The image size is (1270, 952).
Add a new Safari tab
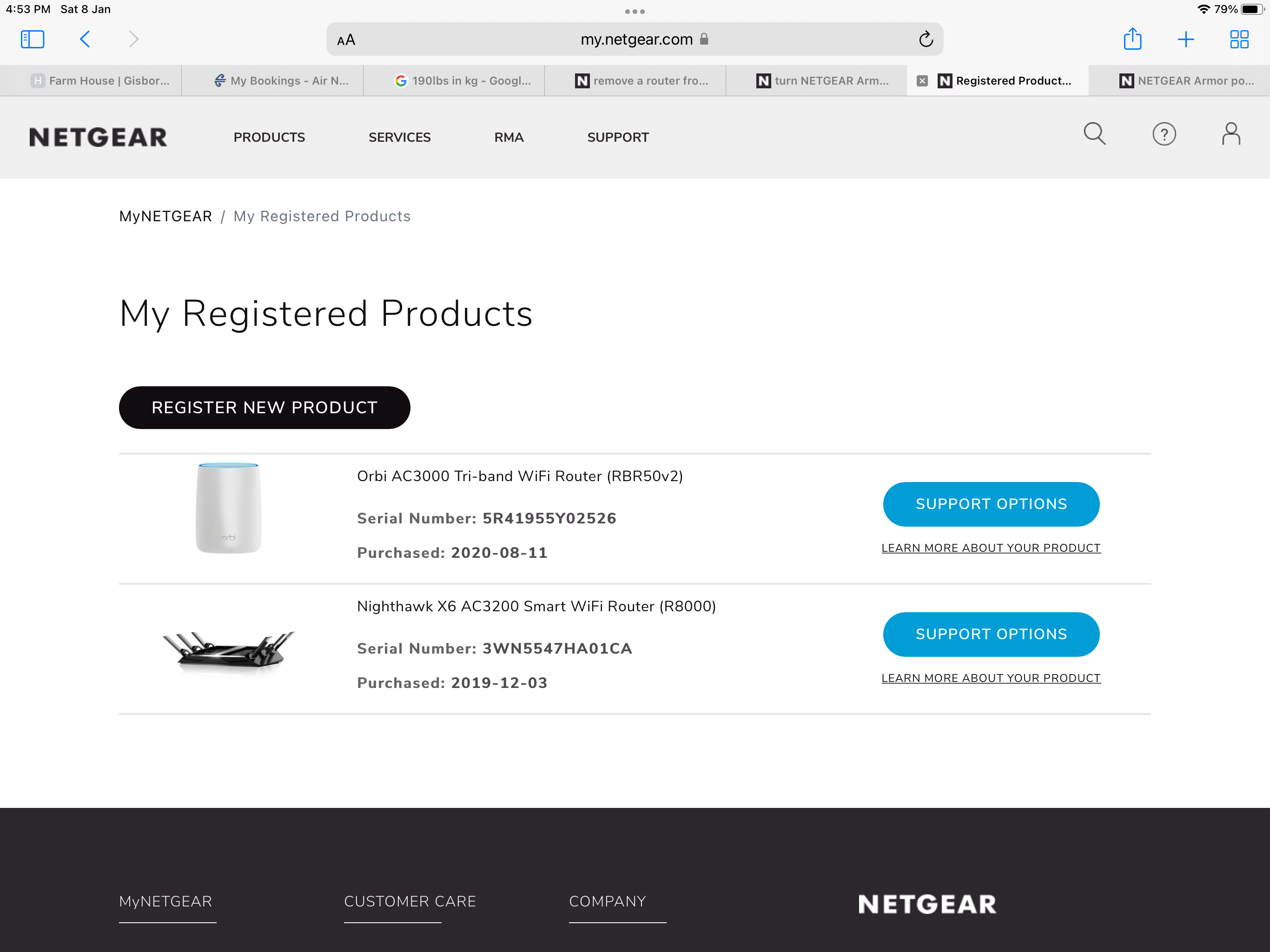click(x=1185, y=39)
